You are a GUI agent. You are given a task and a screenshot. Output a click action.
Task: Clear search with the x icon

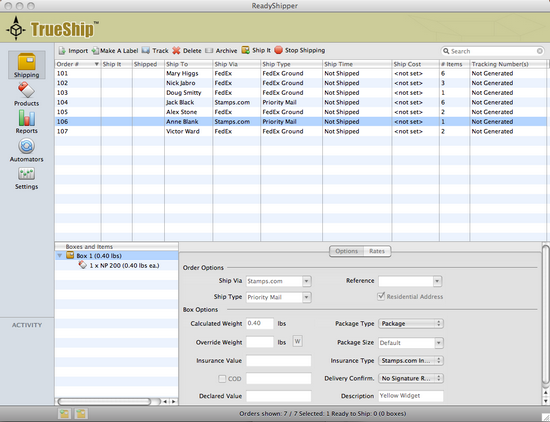(539, 51)
